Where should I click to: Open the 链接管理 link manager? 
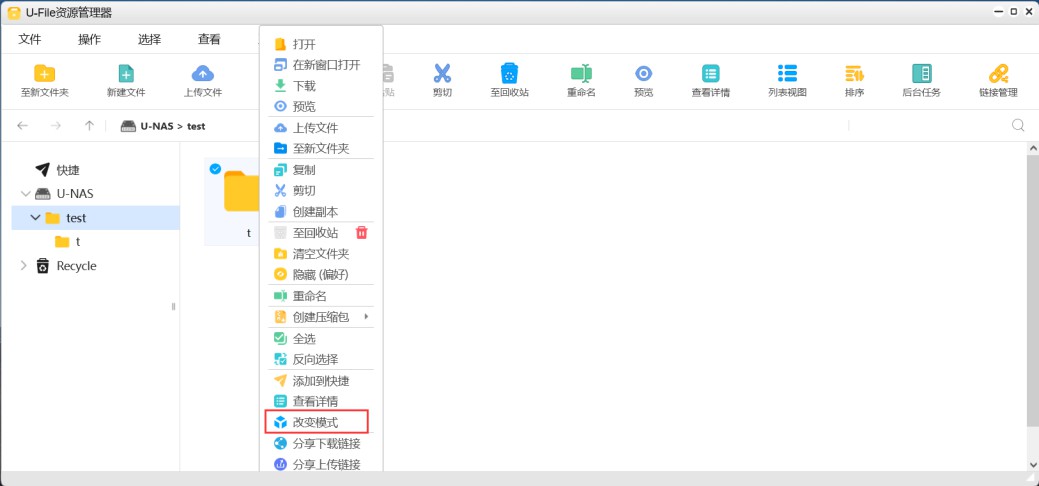click(x=998, y=74)
